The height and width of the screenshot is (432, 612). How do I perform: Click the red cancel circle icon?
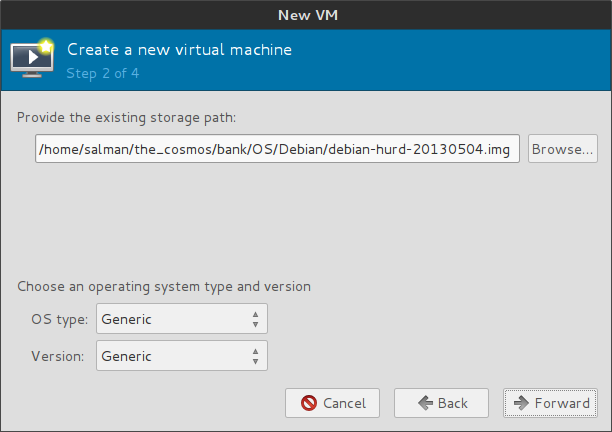pyautogui.click(x=309, y=403)
